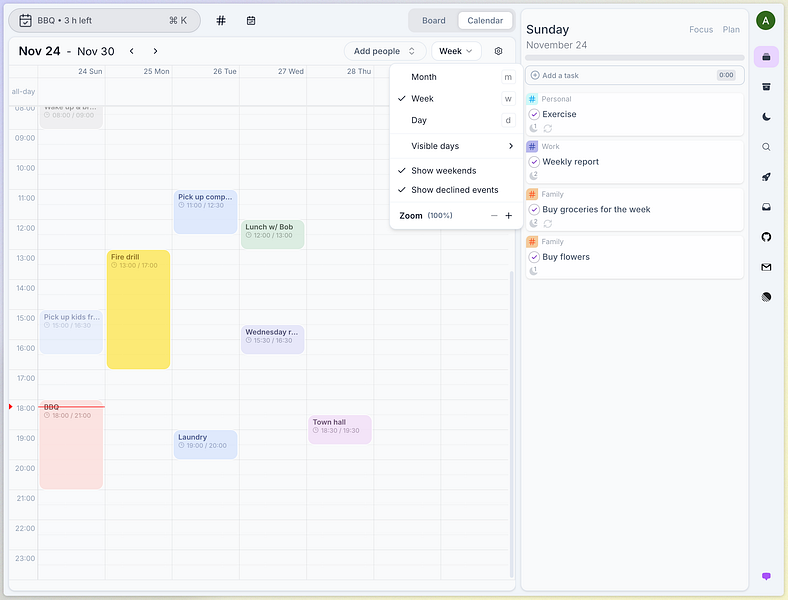Click the rocket icon in sidebar
The height and width of the screenshot is (600, 788).
click(766, 177)
